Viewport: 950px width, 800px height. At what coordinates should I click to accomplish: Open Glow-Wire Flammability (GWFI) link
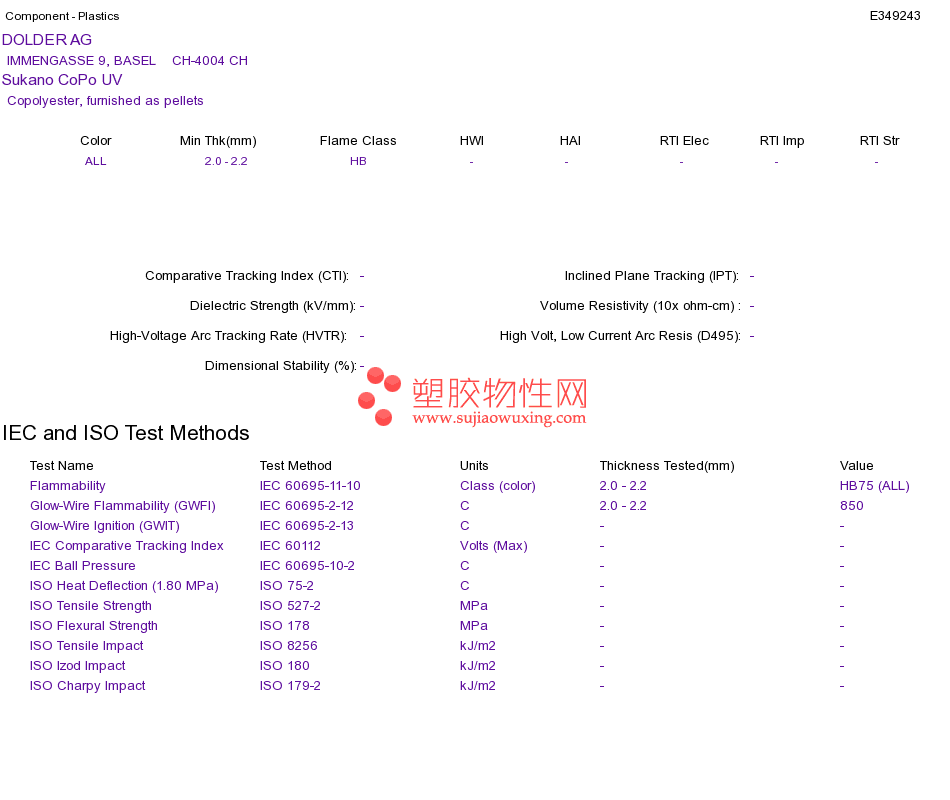pyautogui.click(x=122, y=505)
